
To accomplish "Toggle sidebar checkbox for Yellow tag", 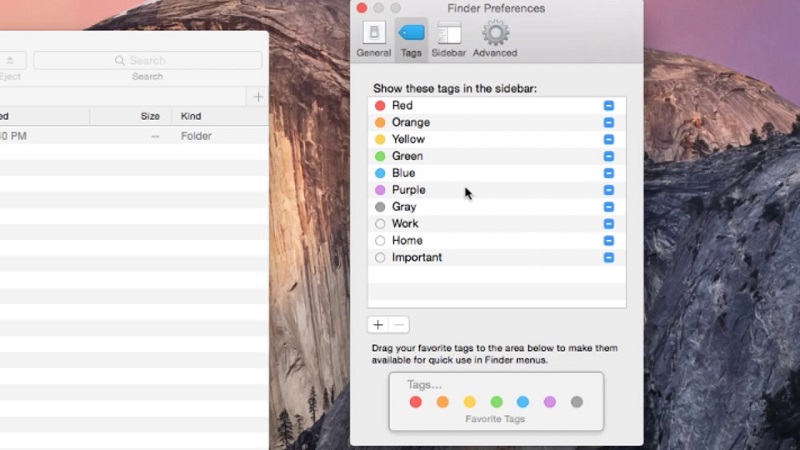I will 609,139.
